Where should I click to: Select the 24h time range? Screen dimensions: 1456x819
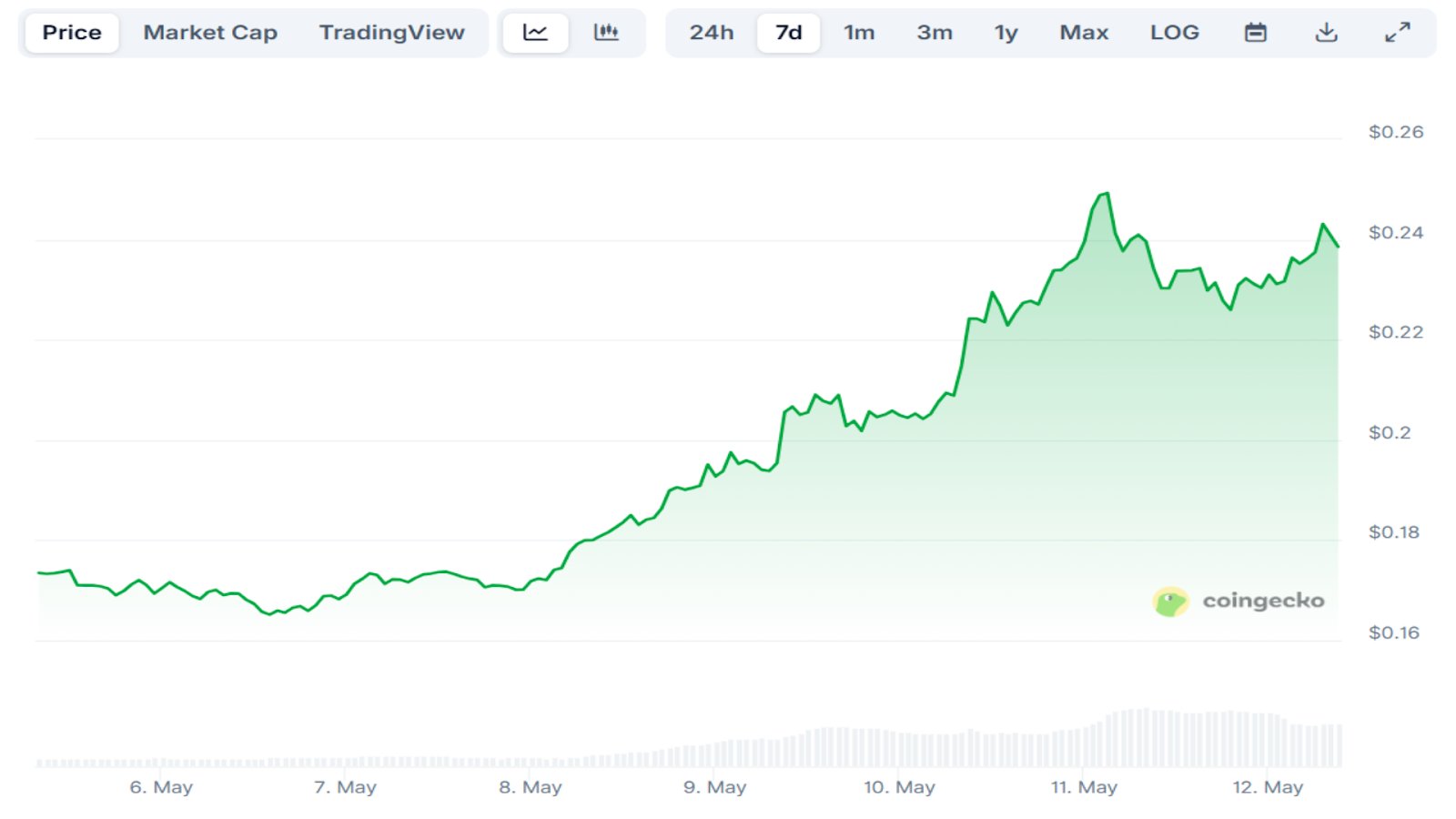(712, 33)
